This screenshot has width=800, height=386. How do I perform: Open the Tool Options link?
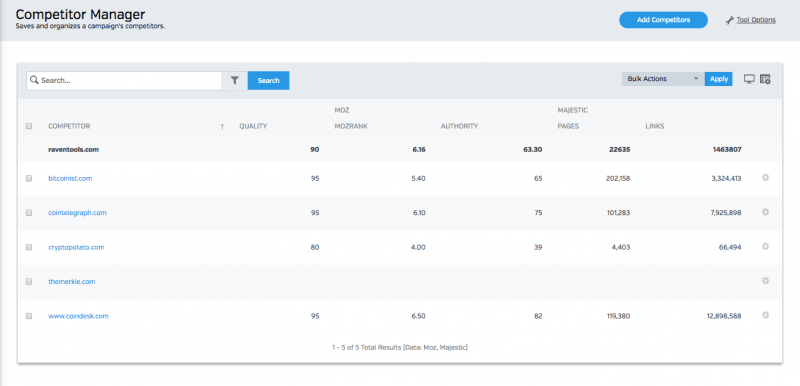tap(756, 20)
